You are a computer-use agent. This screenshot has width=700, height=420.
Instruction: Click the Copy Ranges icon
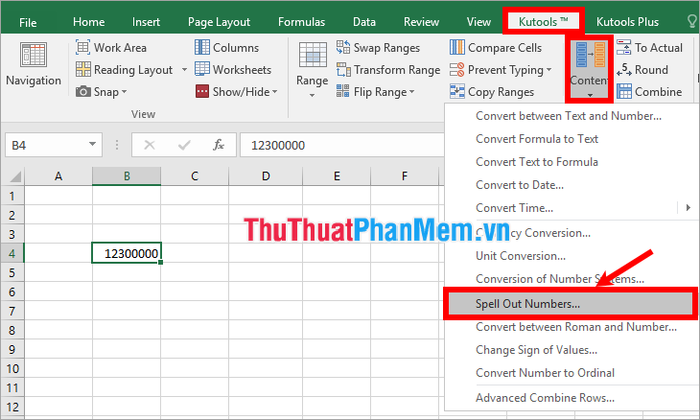[457, 91]
